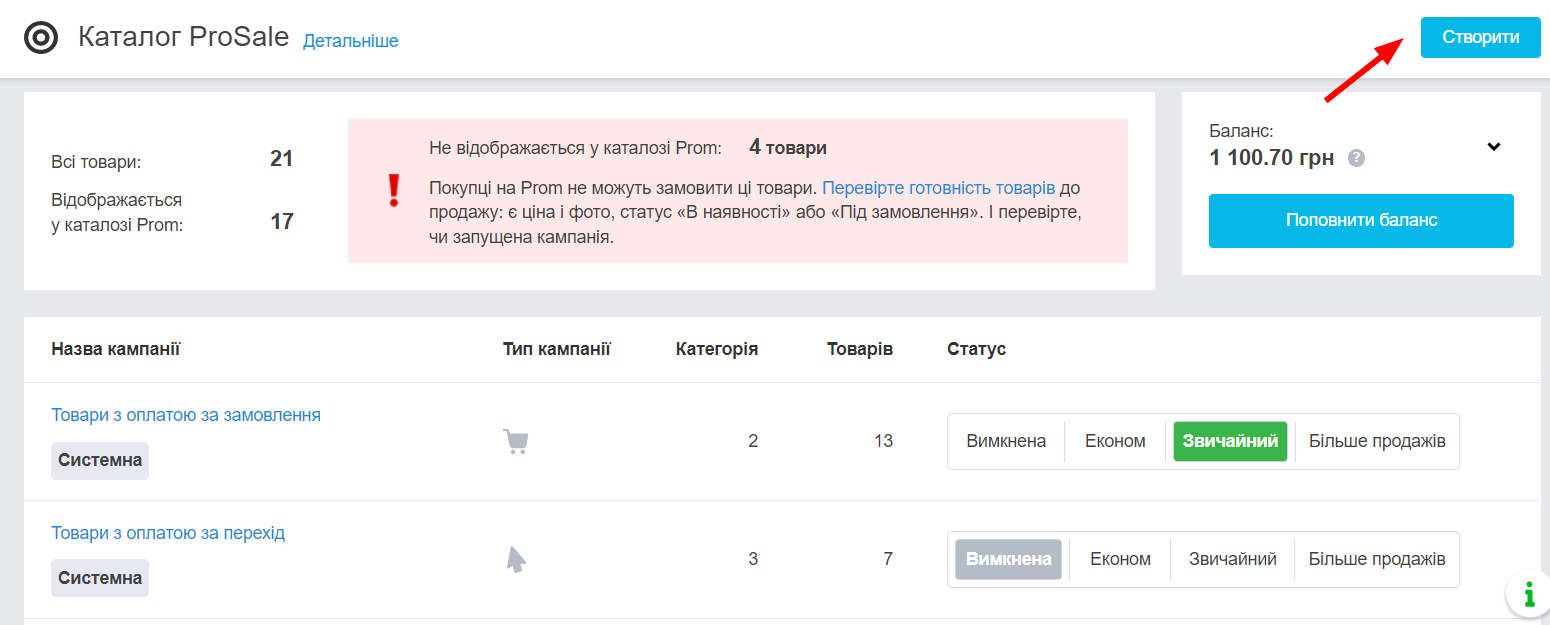Click the Всі товари label
1550x625 pixels.
point(96,162)
